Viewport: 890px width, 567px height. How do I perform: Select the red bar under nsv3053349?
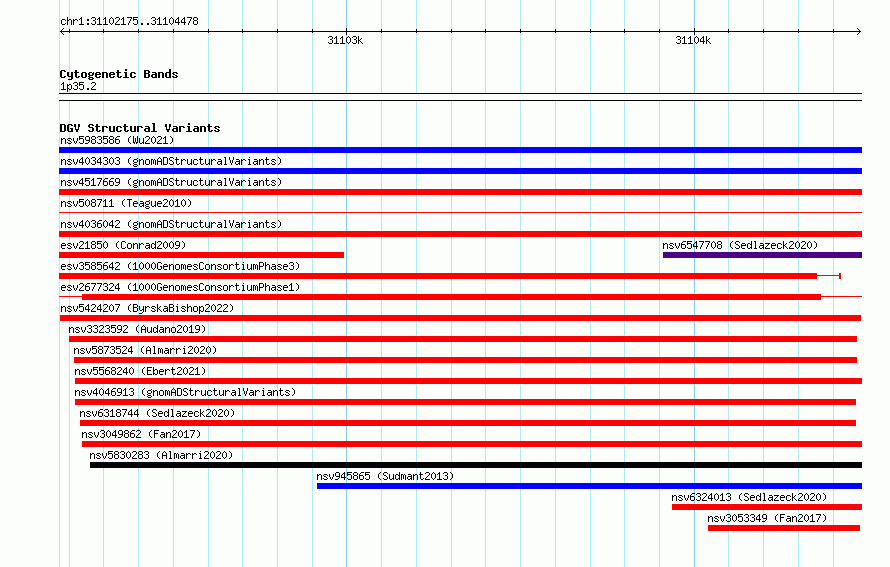(784, 528)
